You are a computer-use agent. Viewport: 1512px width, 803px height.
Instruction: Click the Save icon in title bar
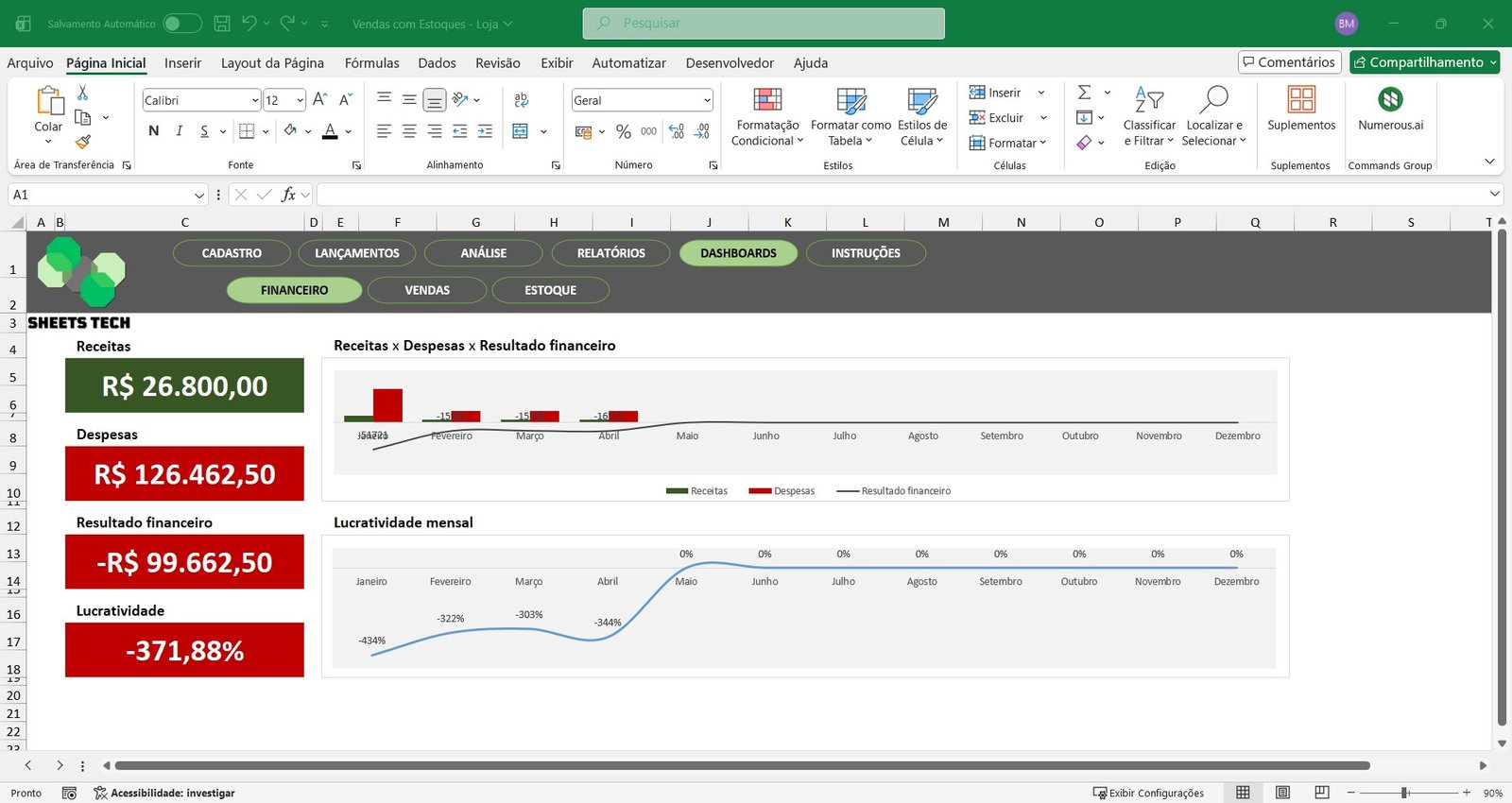(x=222, y=24)
